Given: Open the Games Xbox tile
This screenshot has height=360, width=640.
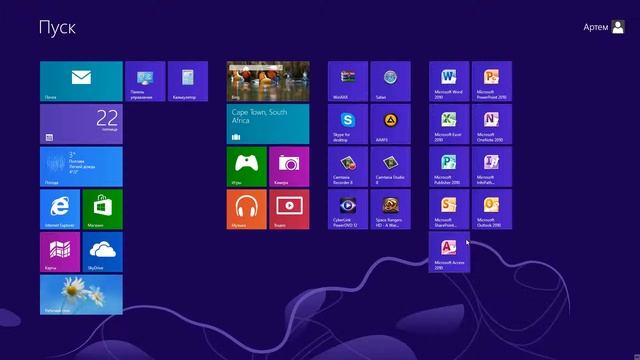Looking at the screenshot, I should pyautogui.click(x=247, y=167).
